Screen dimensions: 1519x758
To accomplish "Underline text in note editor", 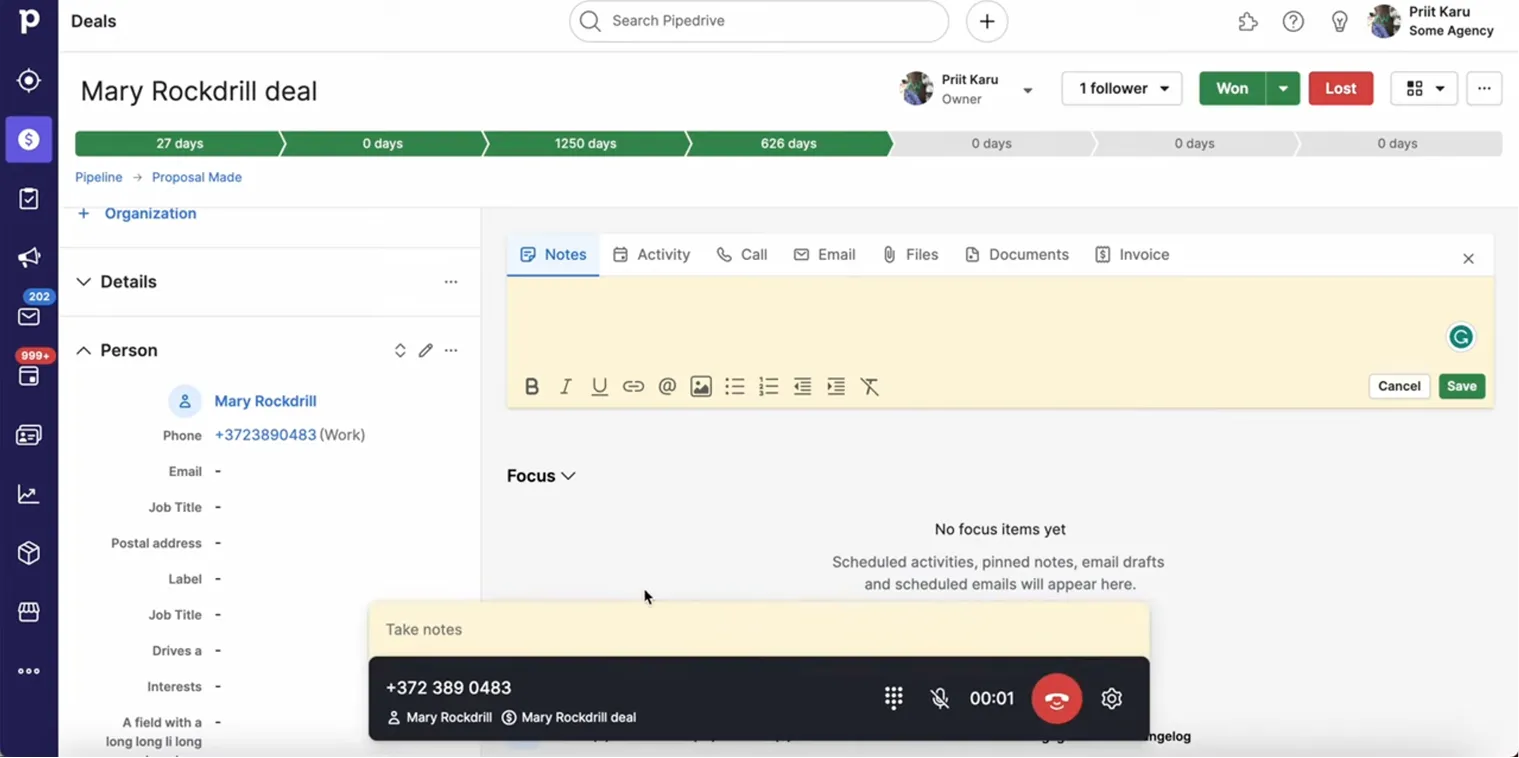I will 600,387.
